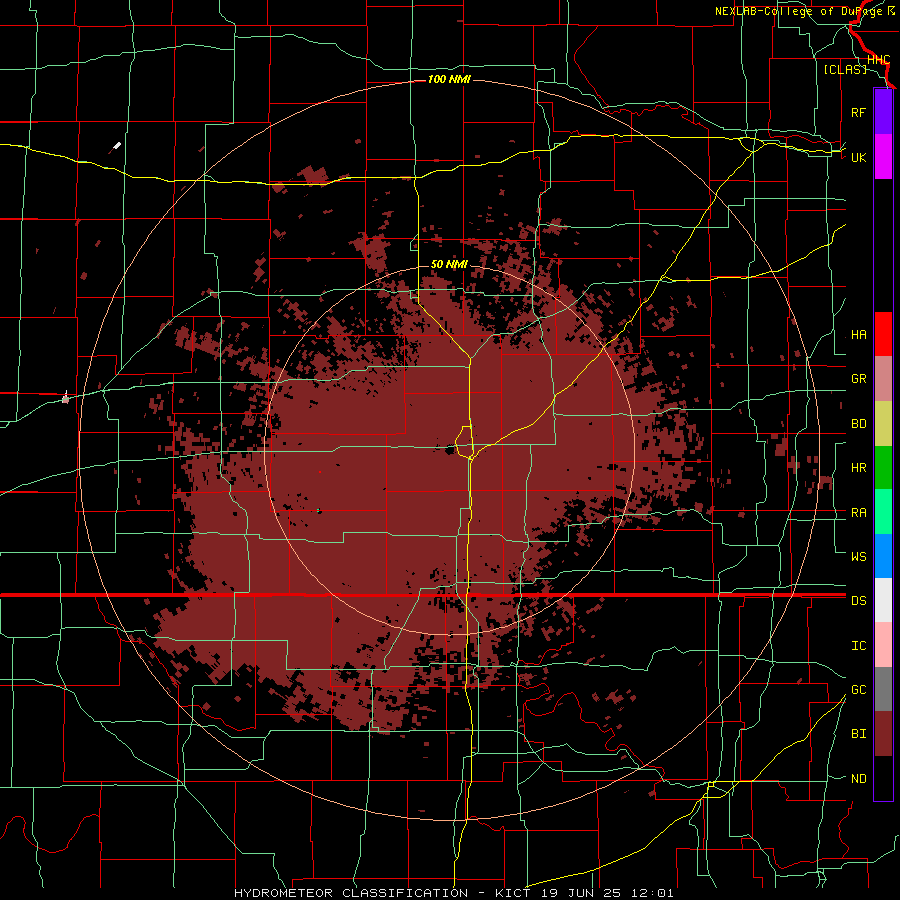900x900 pixels.
Task: Click the [CLAS] label
Action: pos(844,69)
